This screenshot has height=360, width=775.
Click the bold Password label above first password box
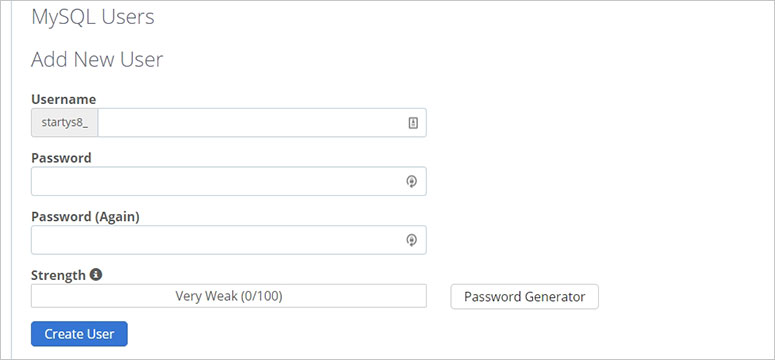(61, 158)
